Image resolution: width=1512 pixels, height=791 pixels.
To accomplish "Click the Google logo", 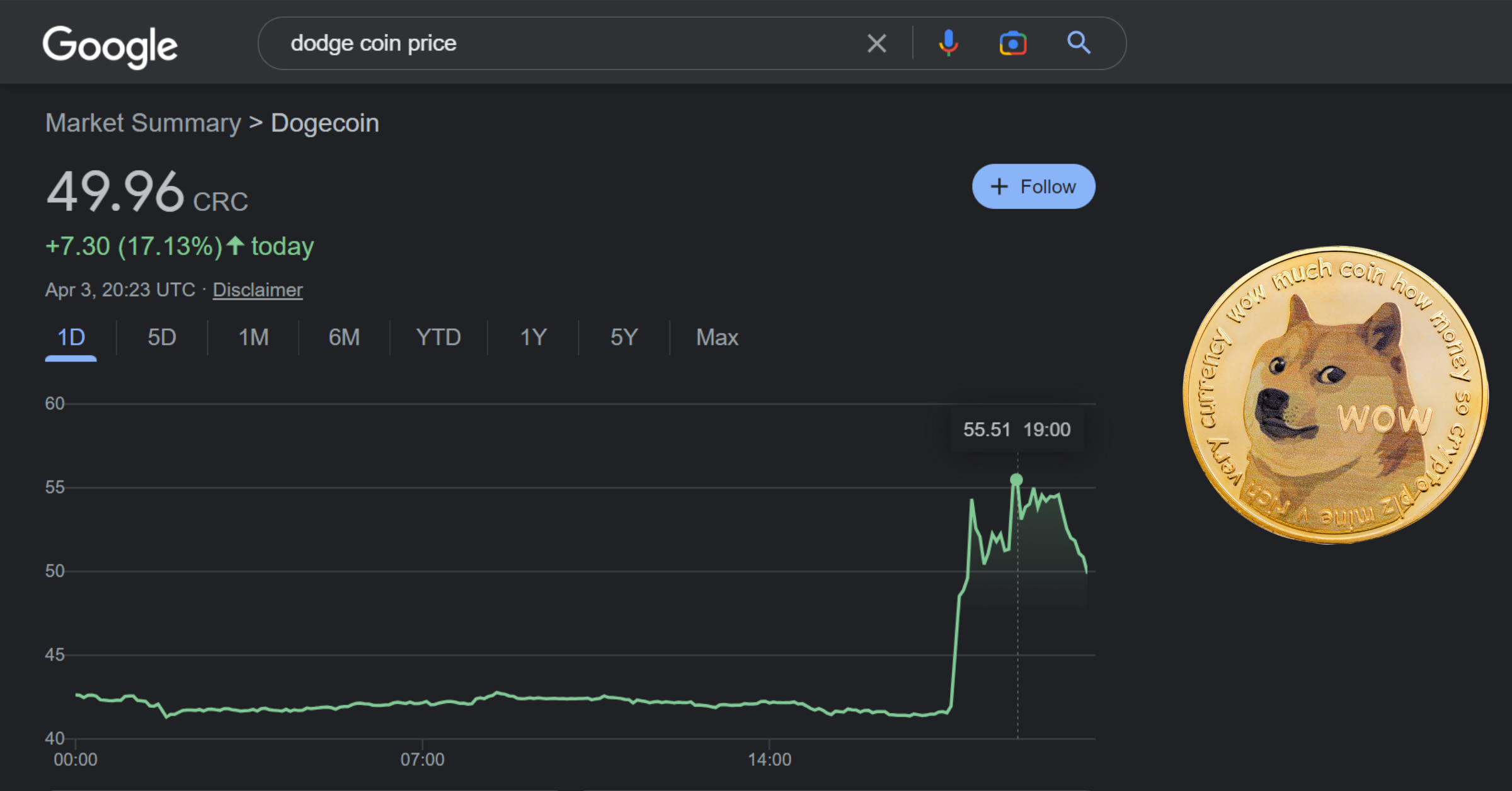I will (x=110, y=45).
